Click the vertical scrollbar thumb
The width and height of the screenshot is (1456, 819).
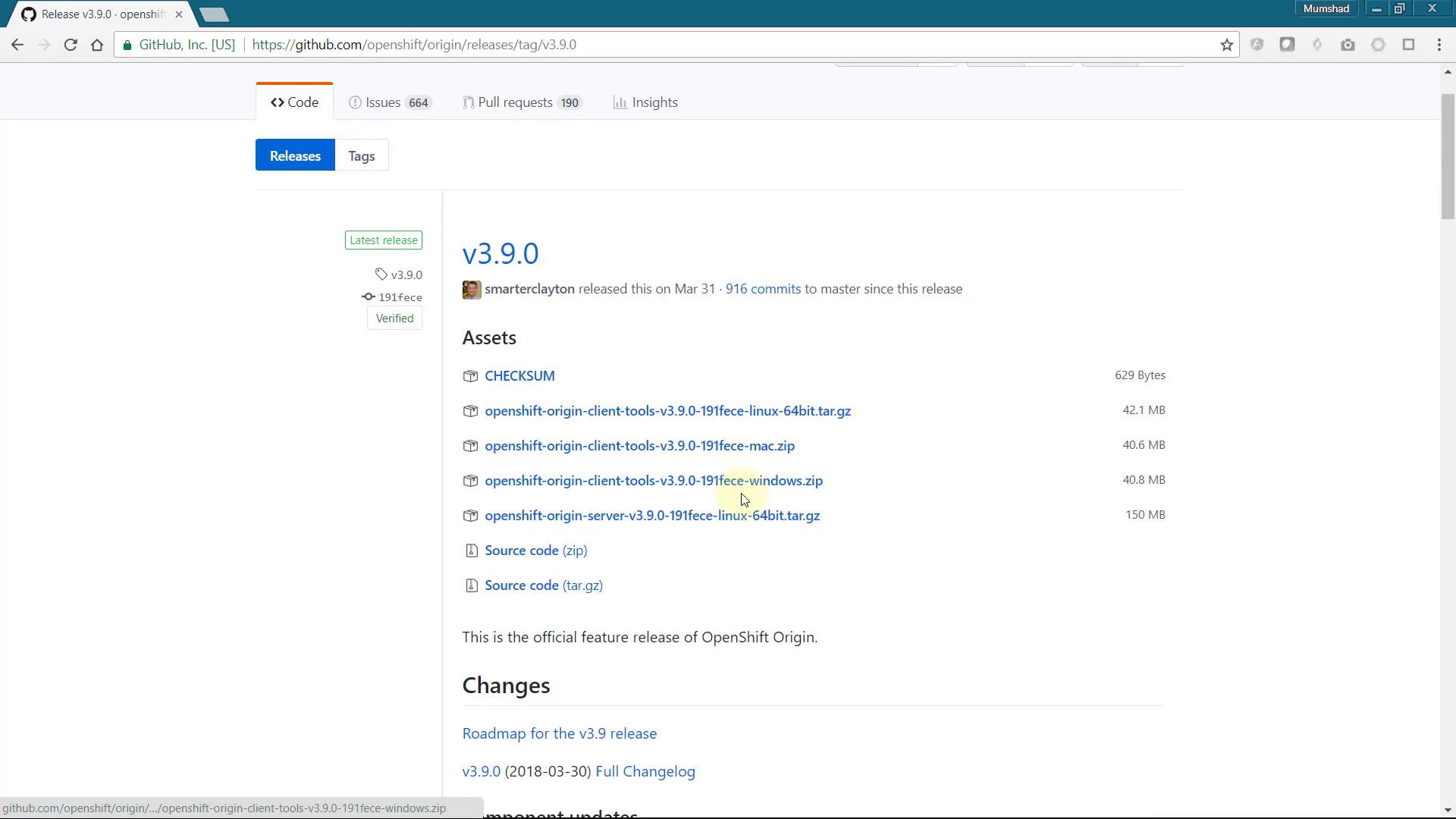point(1448,157)
